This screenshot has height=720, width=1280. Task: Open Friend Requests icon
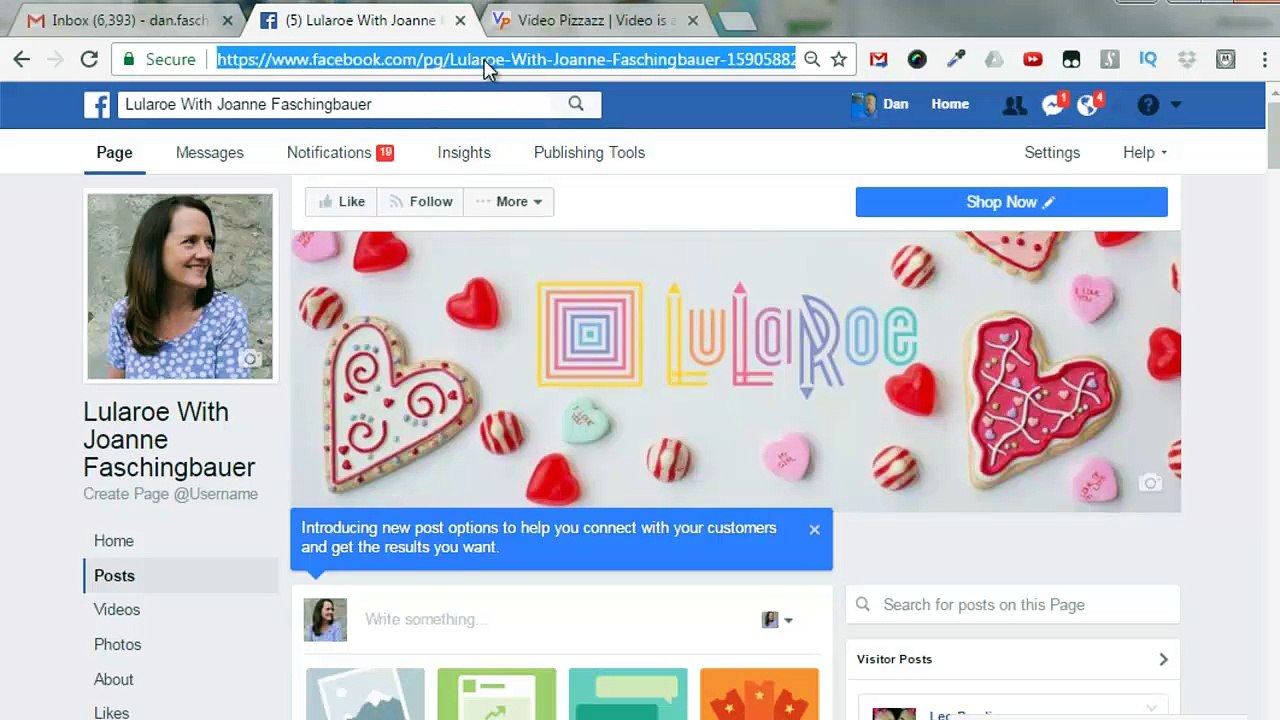pos(1014,105)
